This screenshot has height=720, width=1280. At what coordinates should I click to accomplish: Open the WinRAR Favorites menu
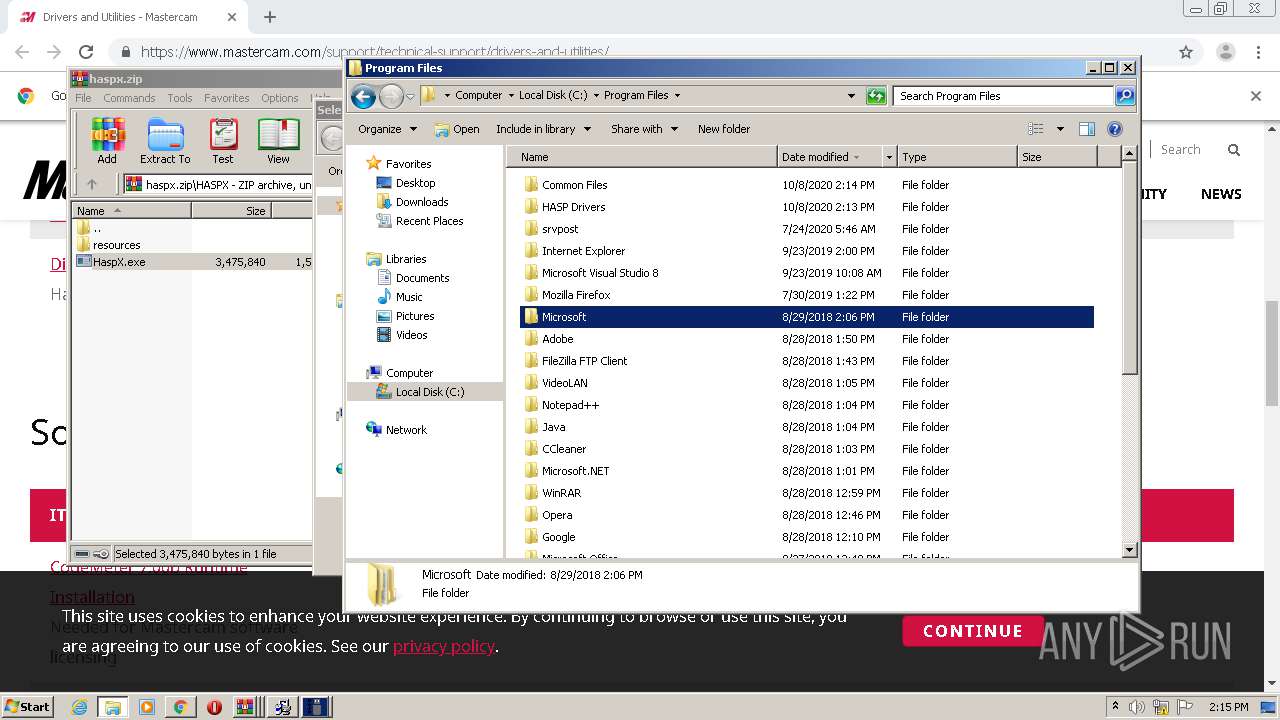(227, 98)
